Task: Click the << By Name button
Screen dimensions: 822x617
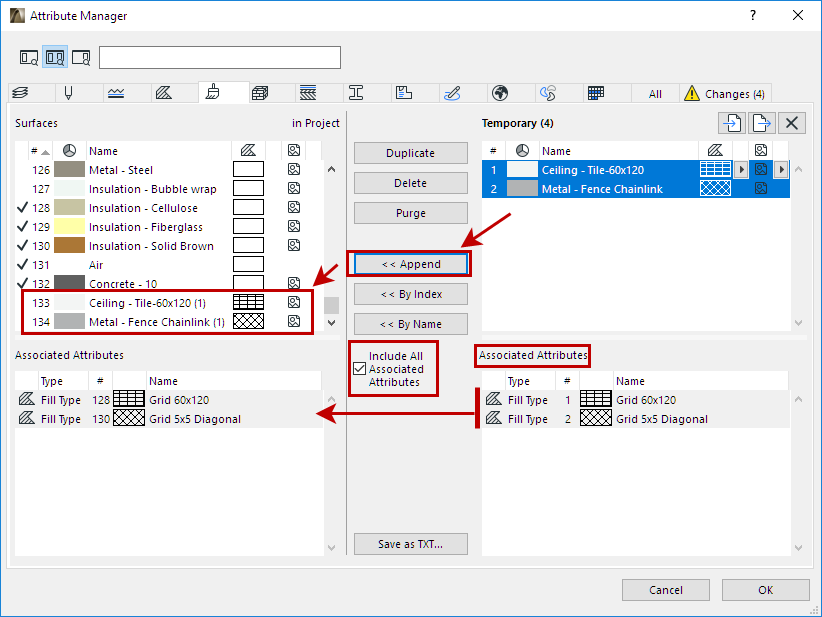Action: pos(410,324)
